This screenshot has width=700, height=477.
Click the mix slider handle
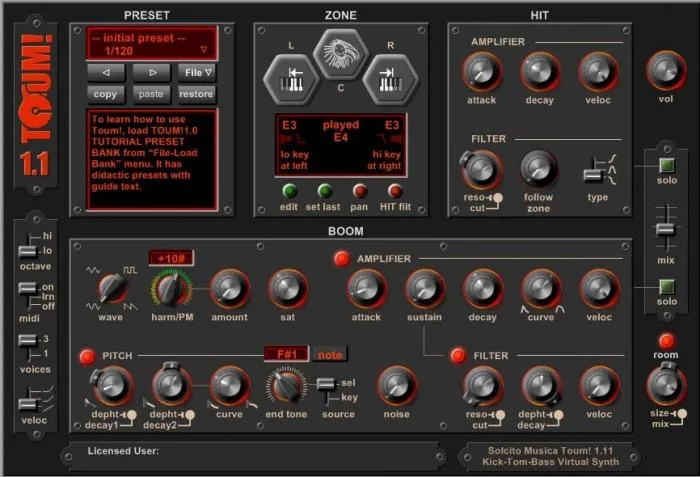(x=665, y=229)
